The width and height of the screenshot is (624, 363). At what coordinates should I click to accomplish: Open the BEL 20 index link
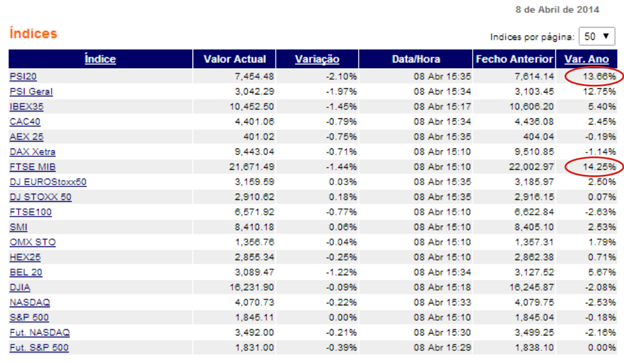(x=26, y=273)
